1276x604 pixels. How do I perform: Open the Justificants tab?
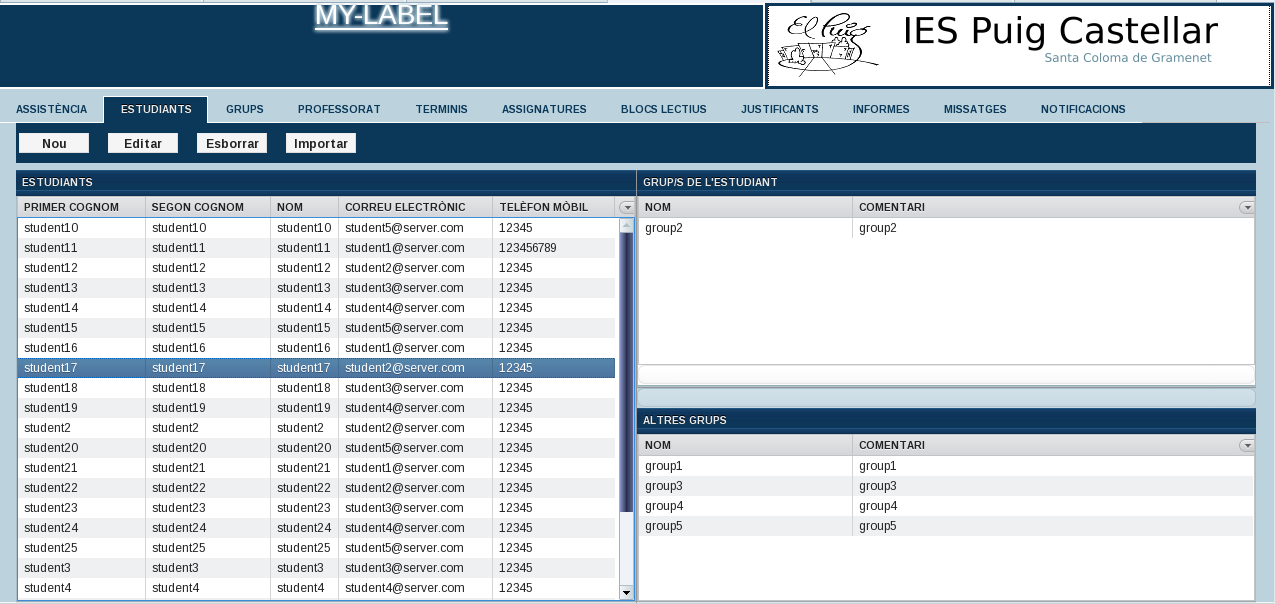[x=779, y=109]
